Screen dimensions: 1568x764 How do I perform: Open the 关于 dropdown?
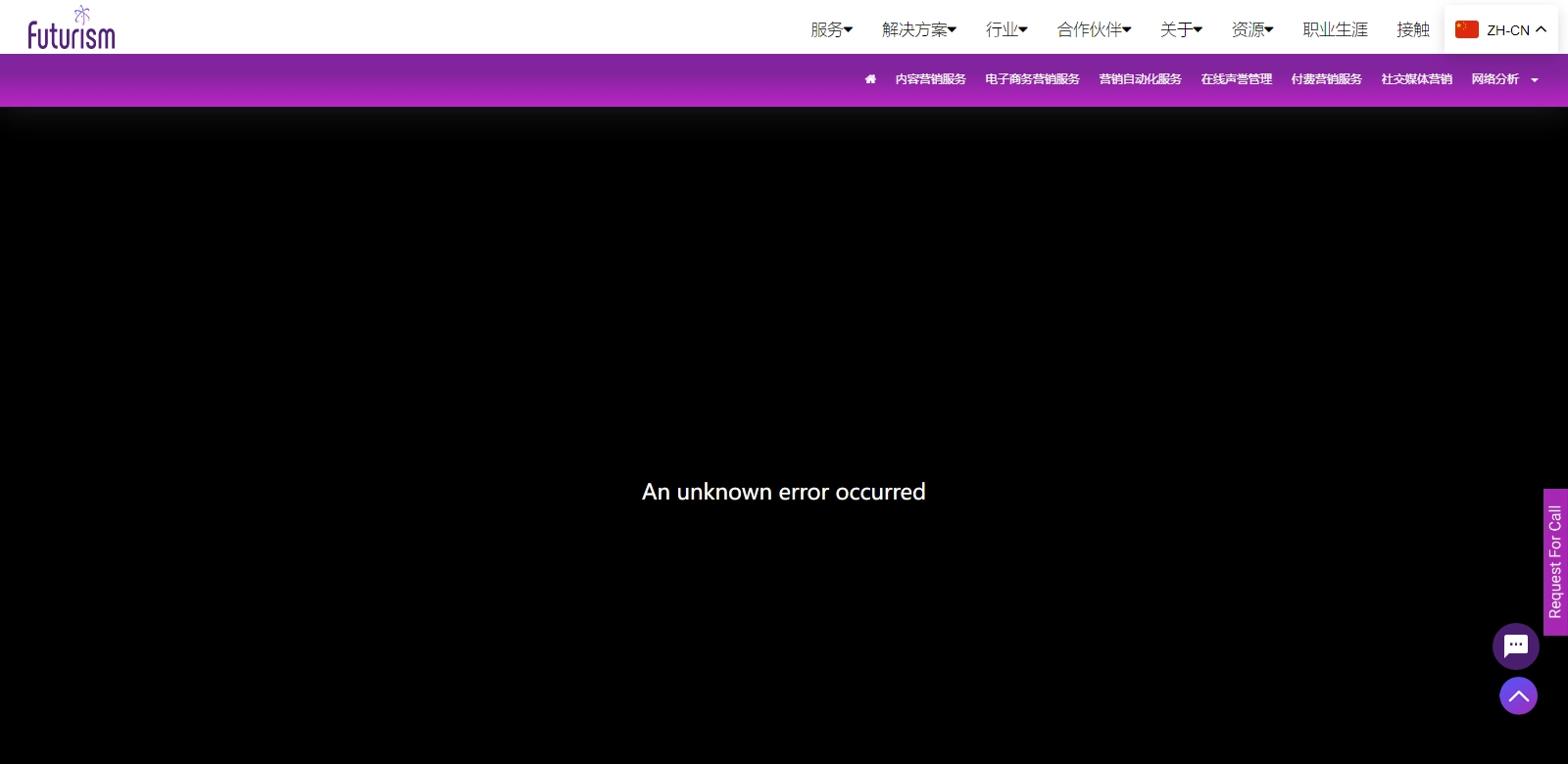click(x=1181, y=29)
